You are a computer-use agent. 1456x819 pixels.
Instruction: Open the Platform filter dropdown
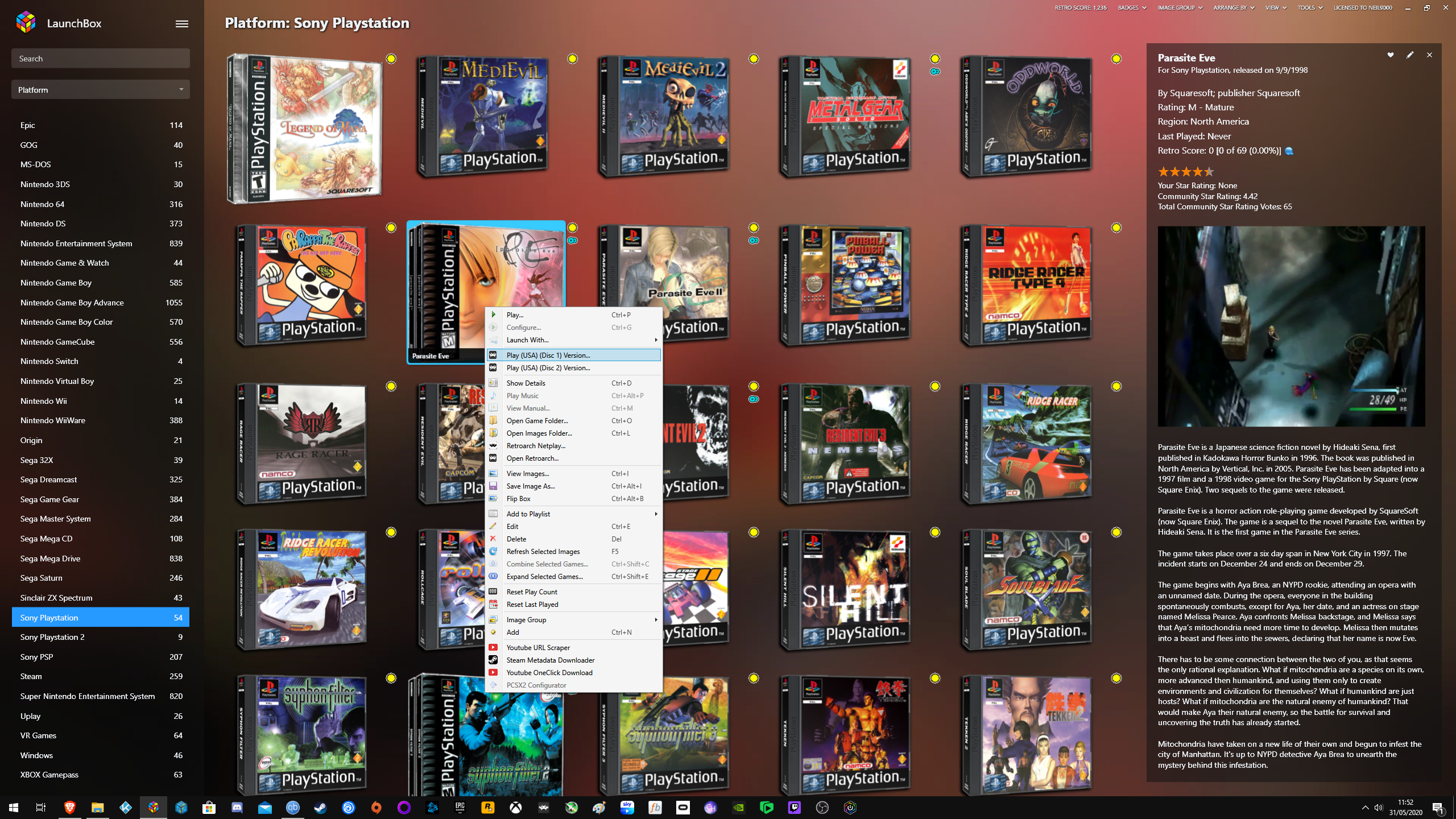point(101,90)
